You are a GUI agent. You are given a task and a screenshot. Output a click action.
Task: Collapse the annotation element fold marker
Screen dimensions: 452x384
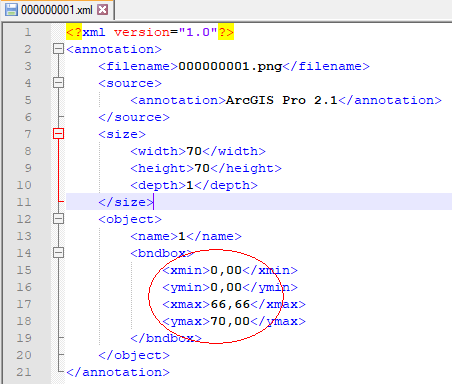pos(58,49)
